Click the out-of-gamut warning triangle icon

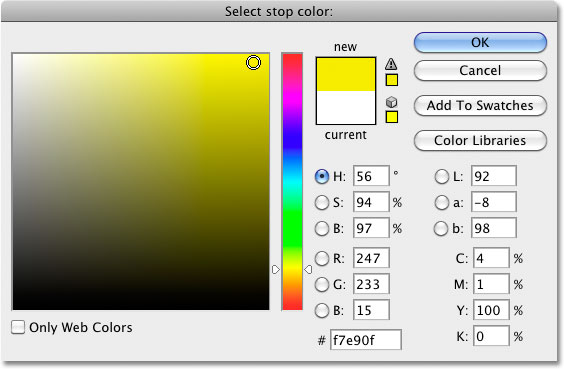[x=391, y=64]
